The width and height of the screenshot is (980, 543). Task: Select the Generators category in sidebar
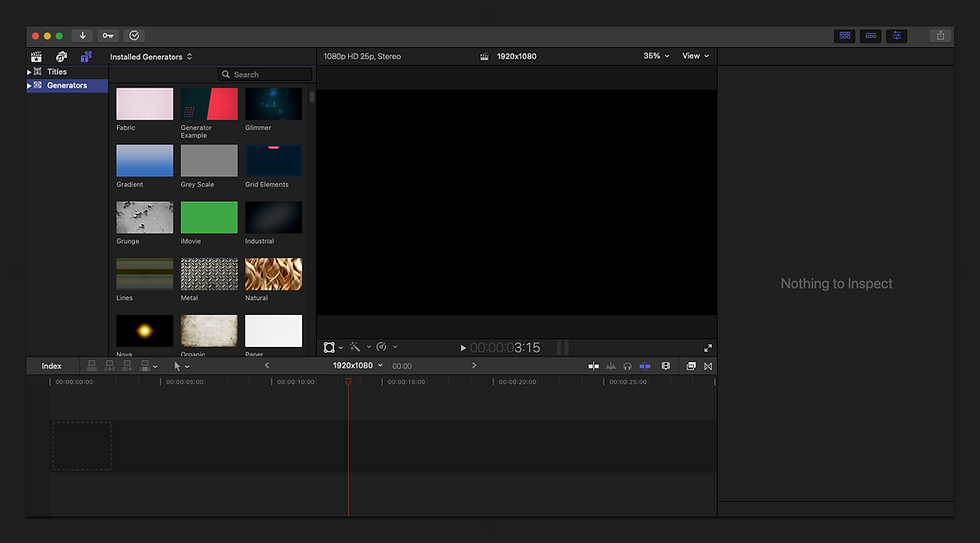pos(67,86)
